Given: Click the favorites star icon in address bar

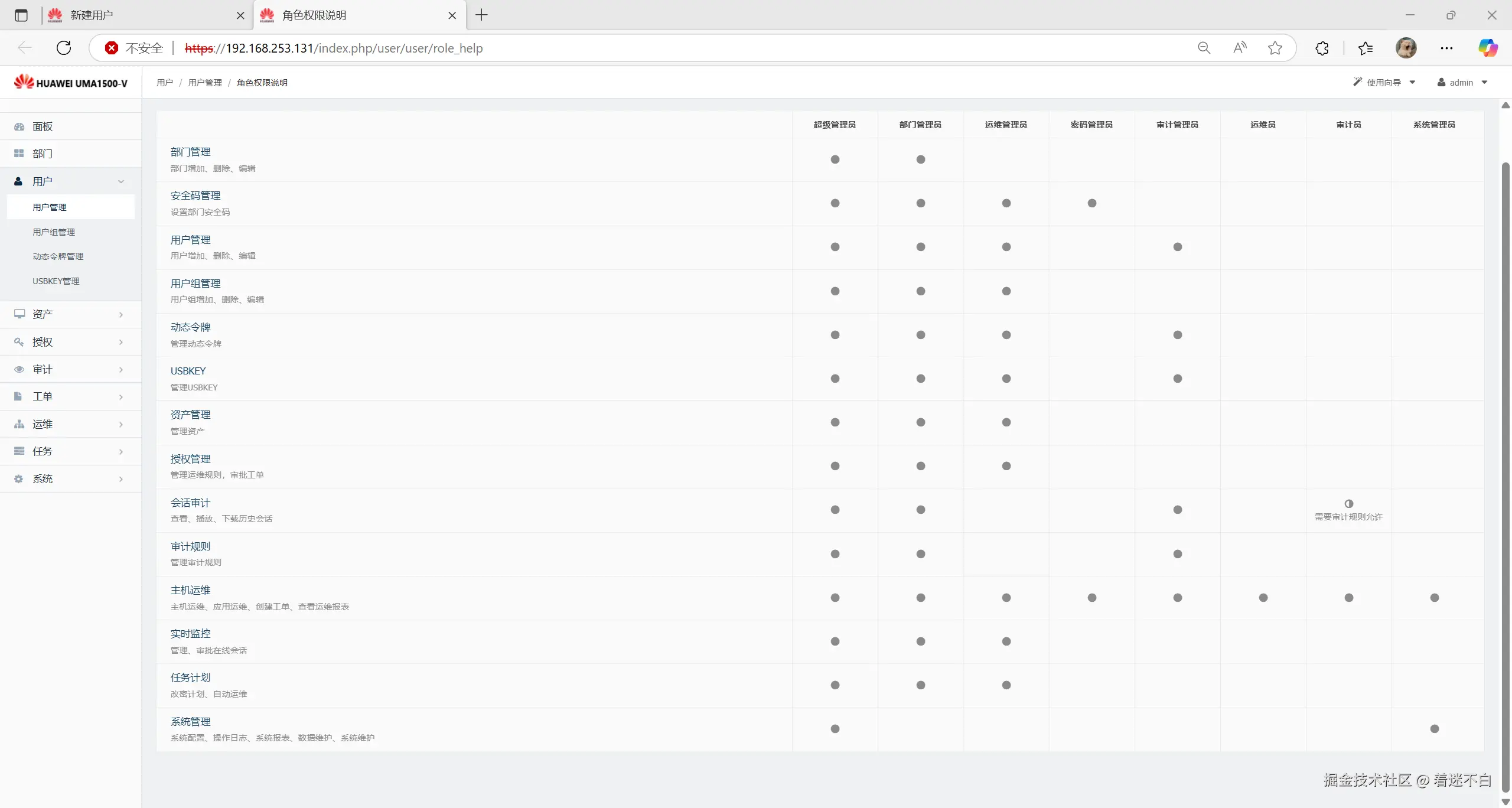Looking at the screenshot, I should [x=1275, y=48].
